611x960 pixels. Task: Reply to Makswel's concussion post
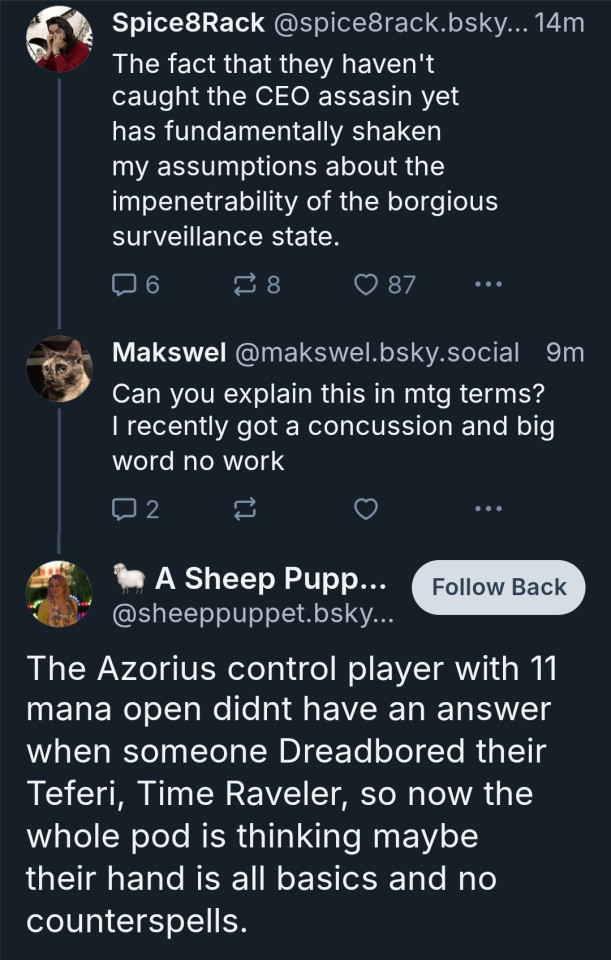[125, 510]
